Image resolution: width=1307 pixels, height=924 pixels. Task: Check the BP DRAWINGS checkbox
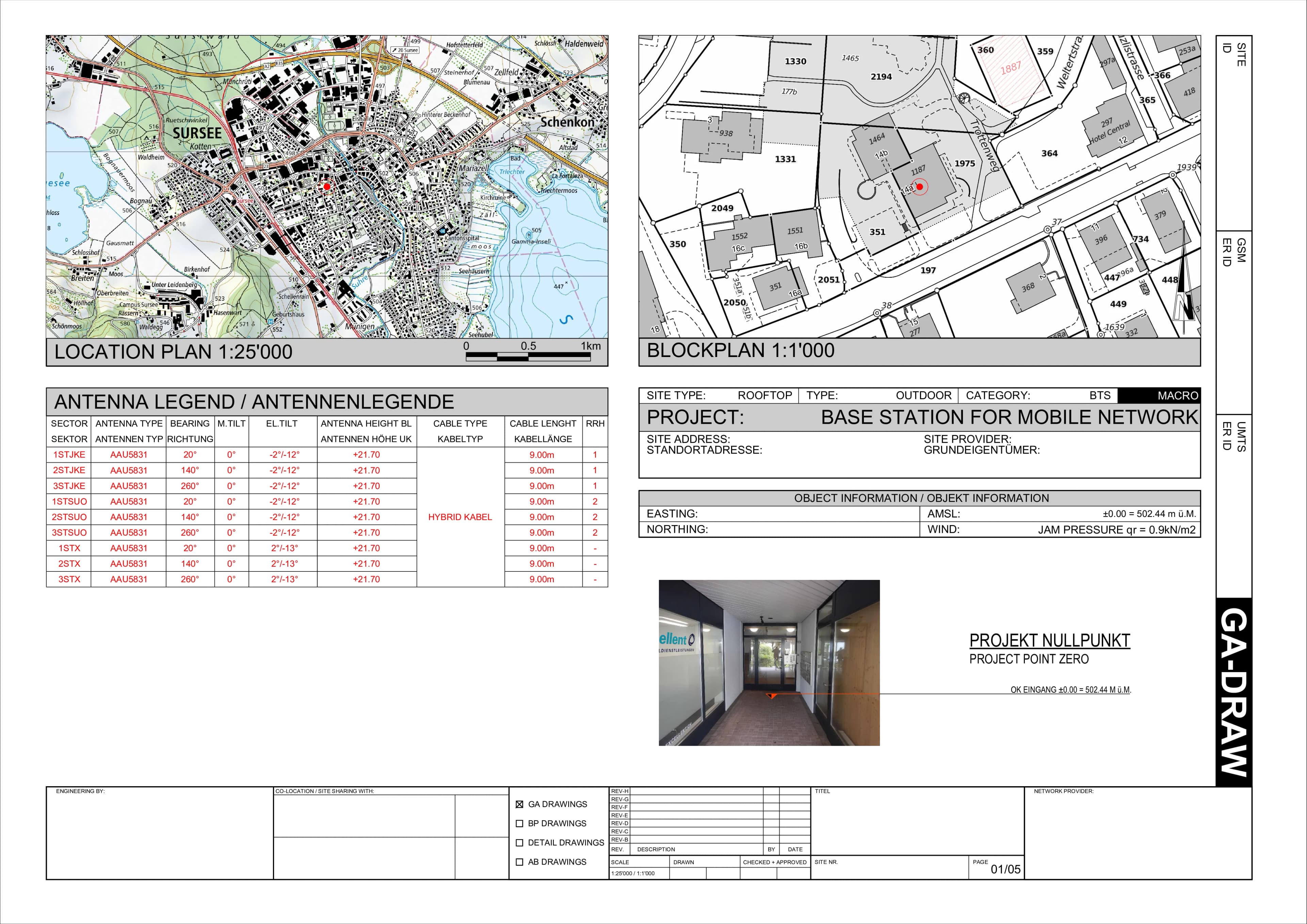pos(519,823)
